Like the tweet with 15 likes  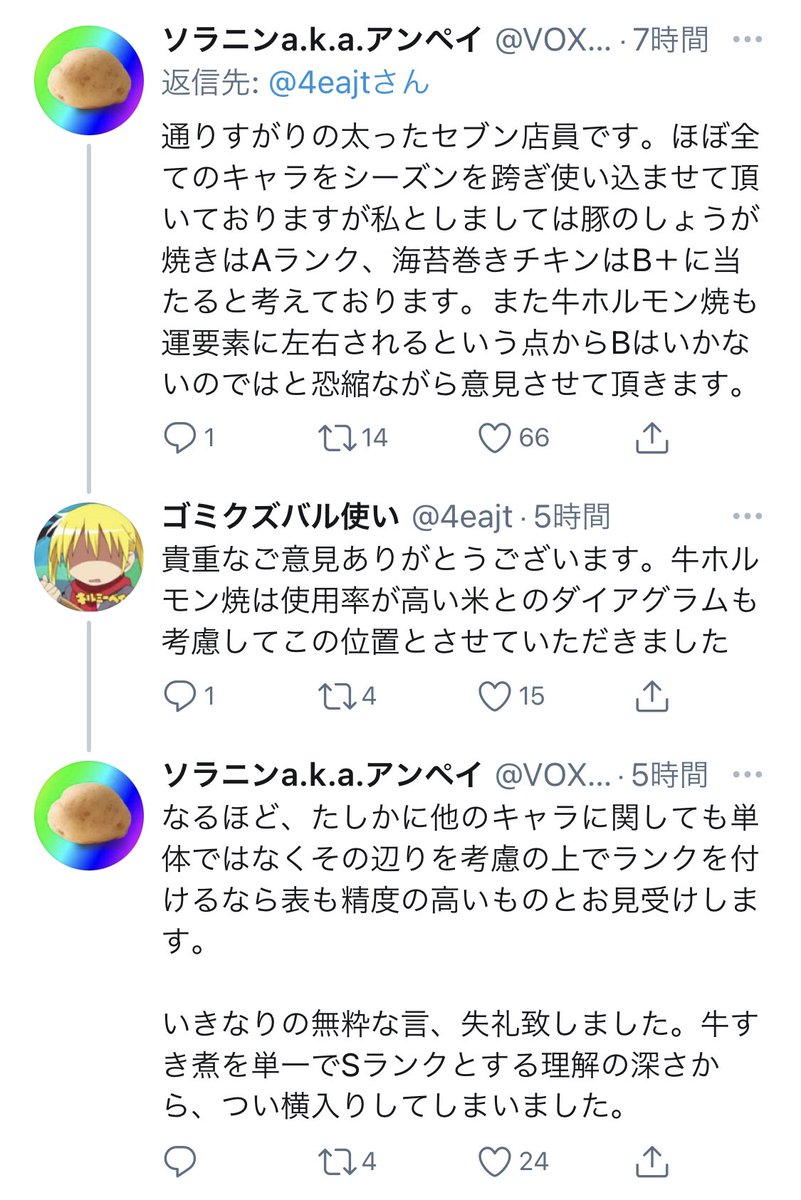point(497,695)
